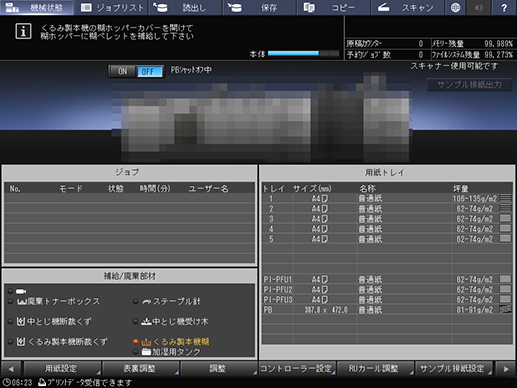Open サンプル排紙設定 button
The image size is (517, 388).
click(x=453, y=368)
